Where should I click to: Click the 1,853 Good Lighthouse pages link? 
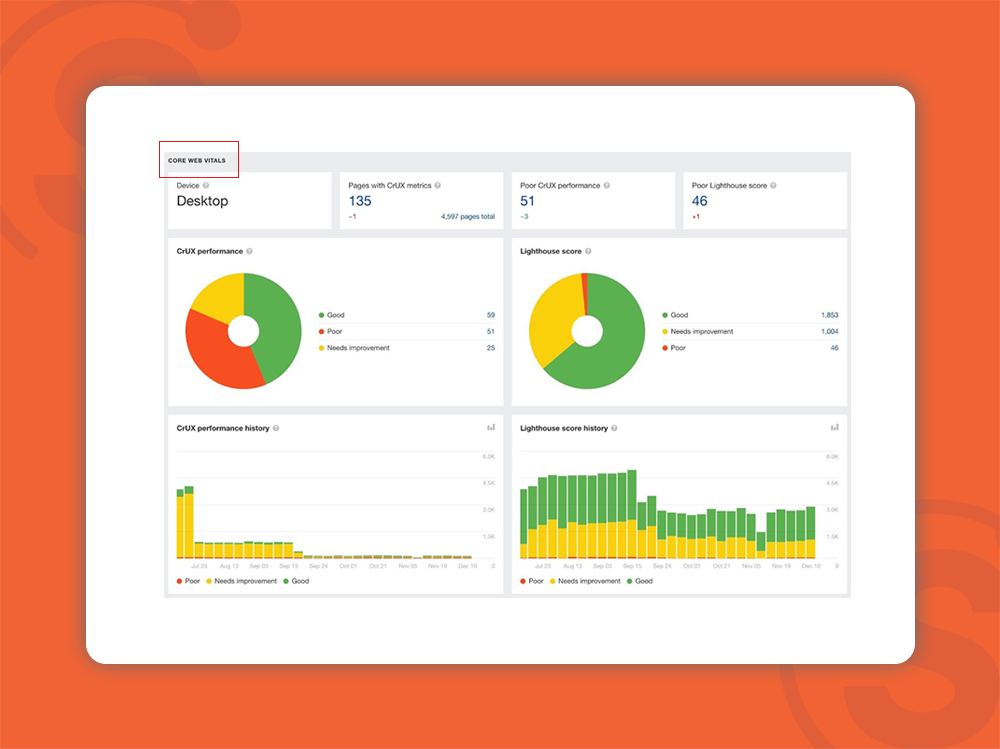(830, 315)
